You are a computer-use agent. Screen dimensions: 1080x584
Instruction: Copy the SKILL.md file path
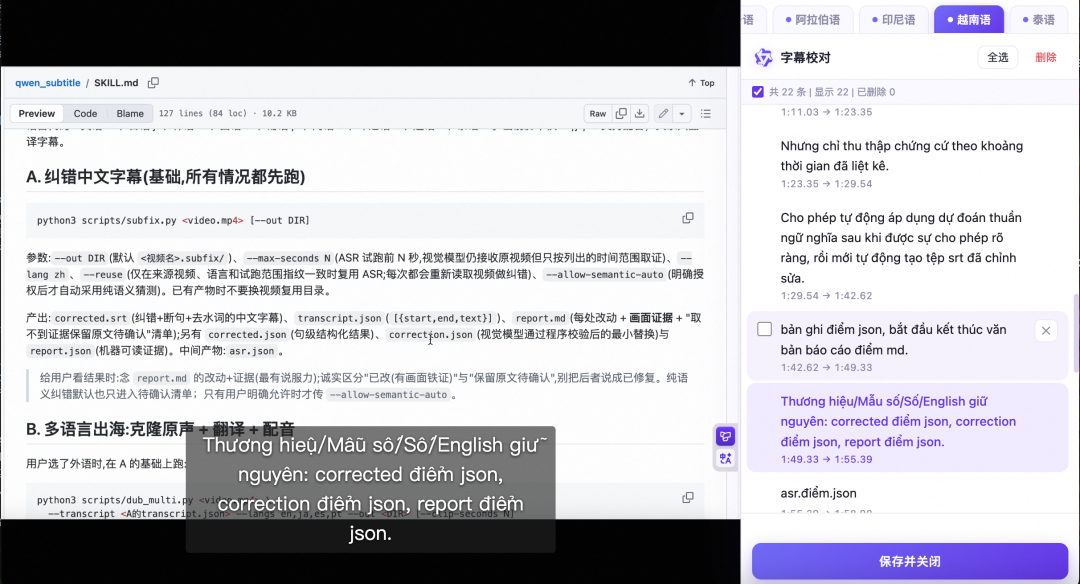(153, 83)
